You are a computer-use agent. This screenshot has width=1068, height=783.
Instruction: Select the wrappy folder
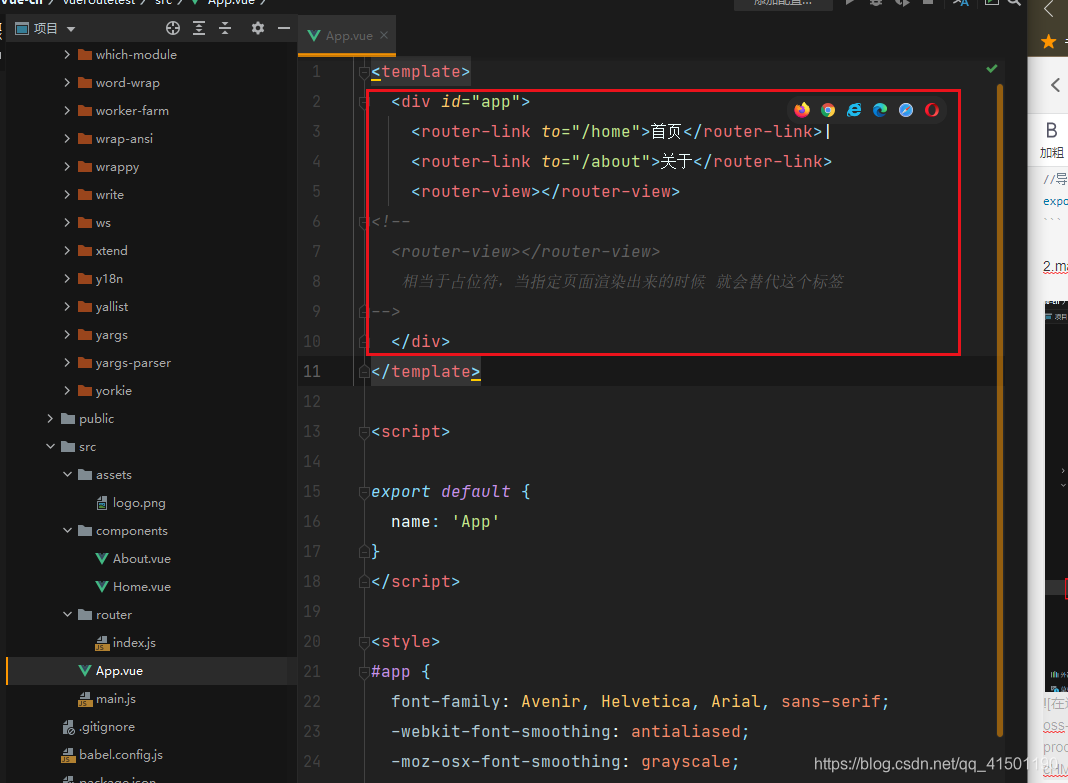[117, 167]
